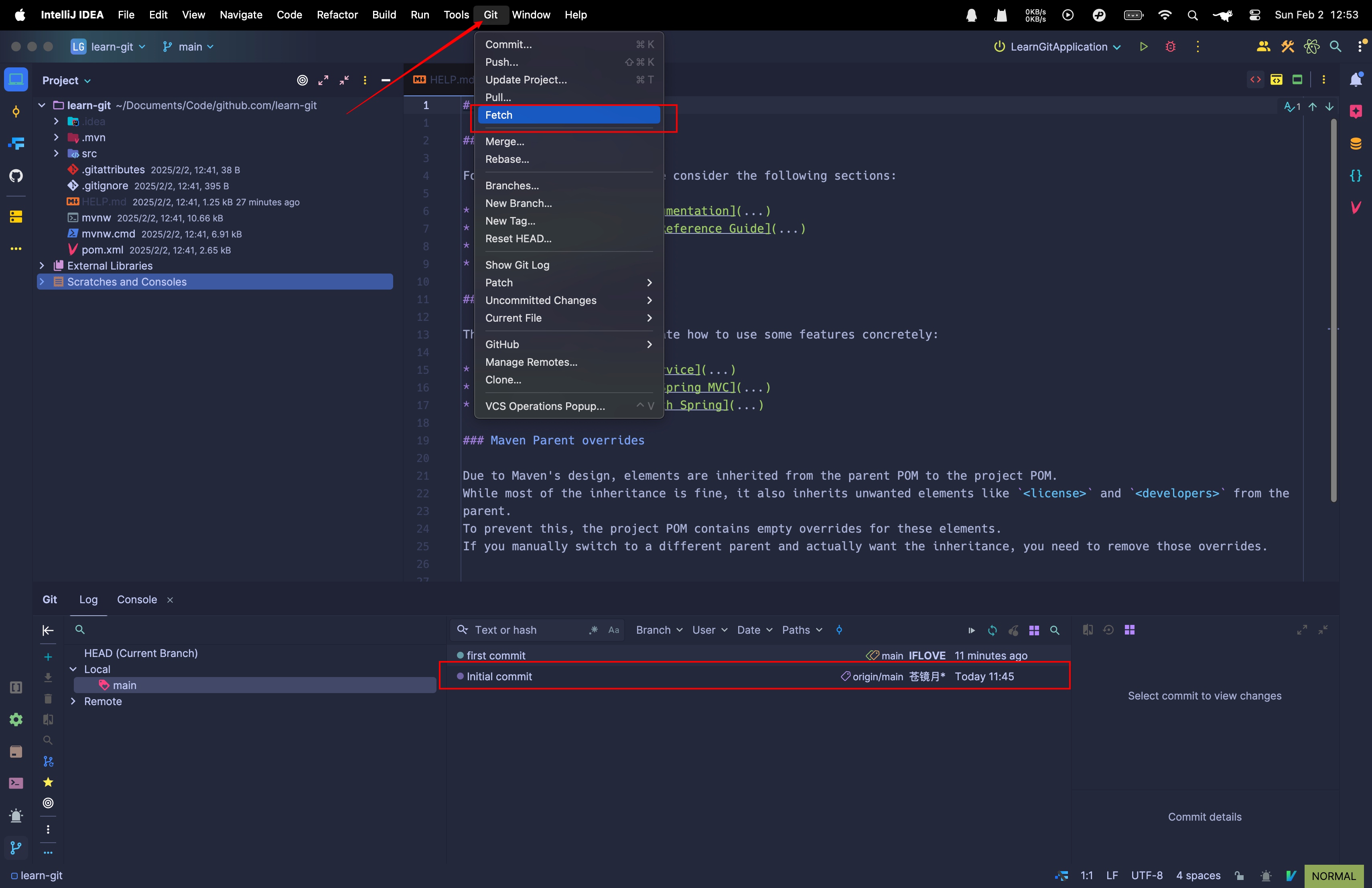
Task: Switch editor to Editor-only view
Action: (1256, 79)
